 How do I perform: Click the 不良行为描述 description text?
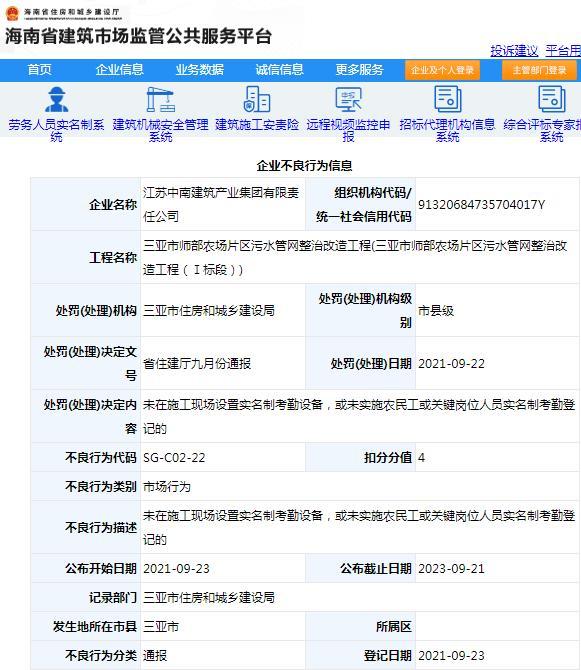[359, 528]
